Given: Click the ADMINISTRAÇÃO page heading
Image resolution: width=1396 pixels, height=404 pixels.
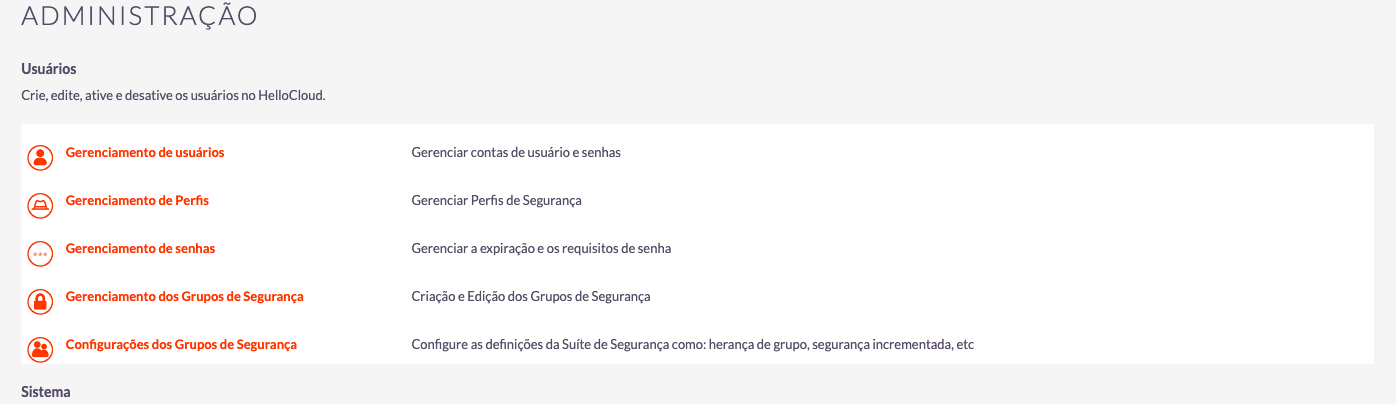Looking at the screenshot, I should point(140,15).
